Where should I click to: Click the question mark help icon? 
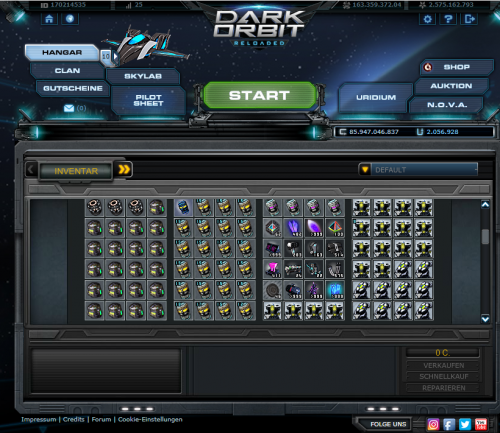(448, 19)
